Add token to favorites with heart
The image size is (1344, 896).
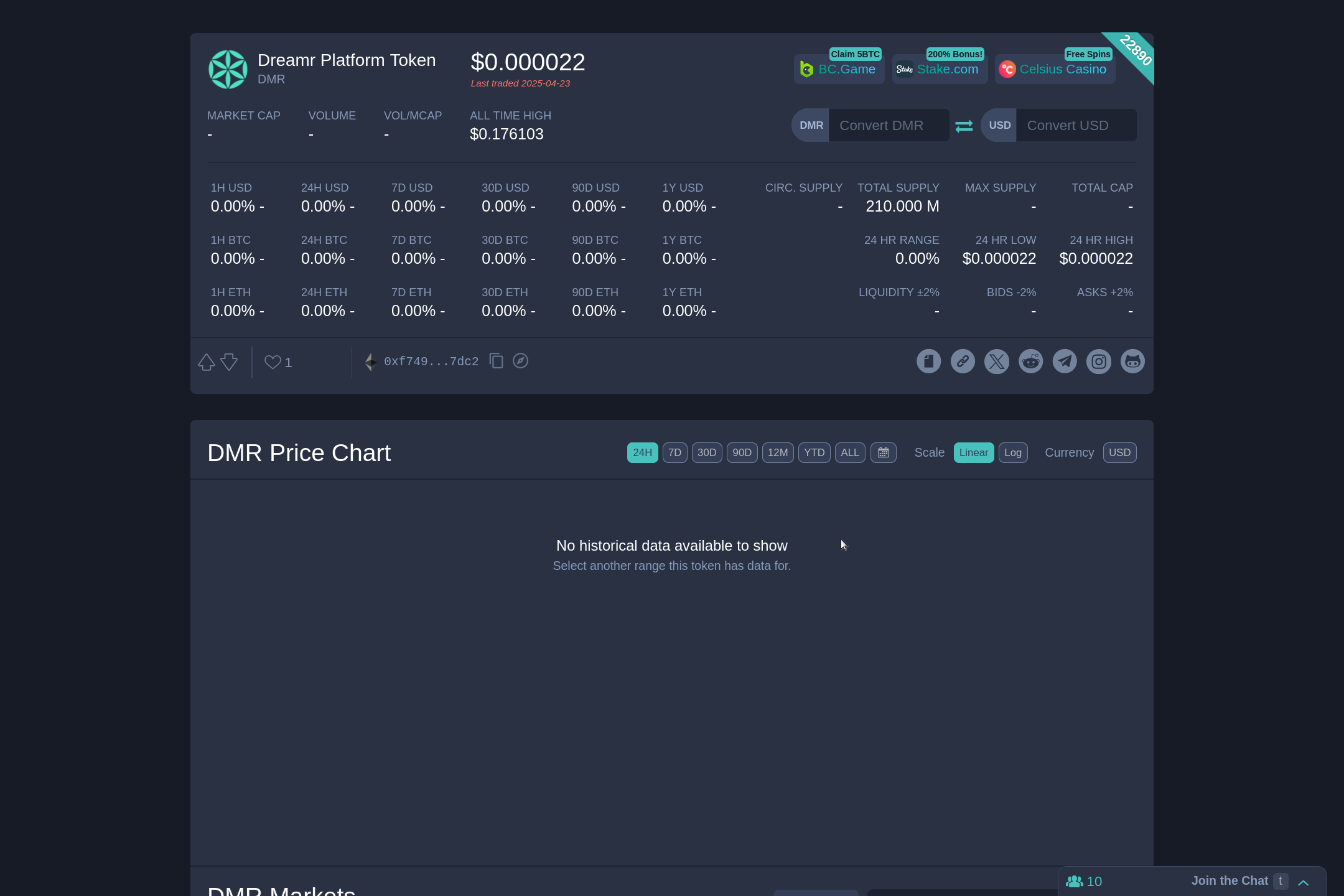pos(273,362)
